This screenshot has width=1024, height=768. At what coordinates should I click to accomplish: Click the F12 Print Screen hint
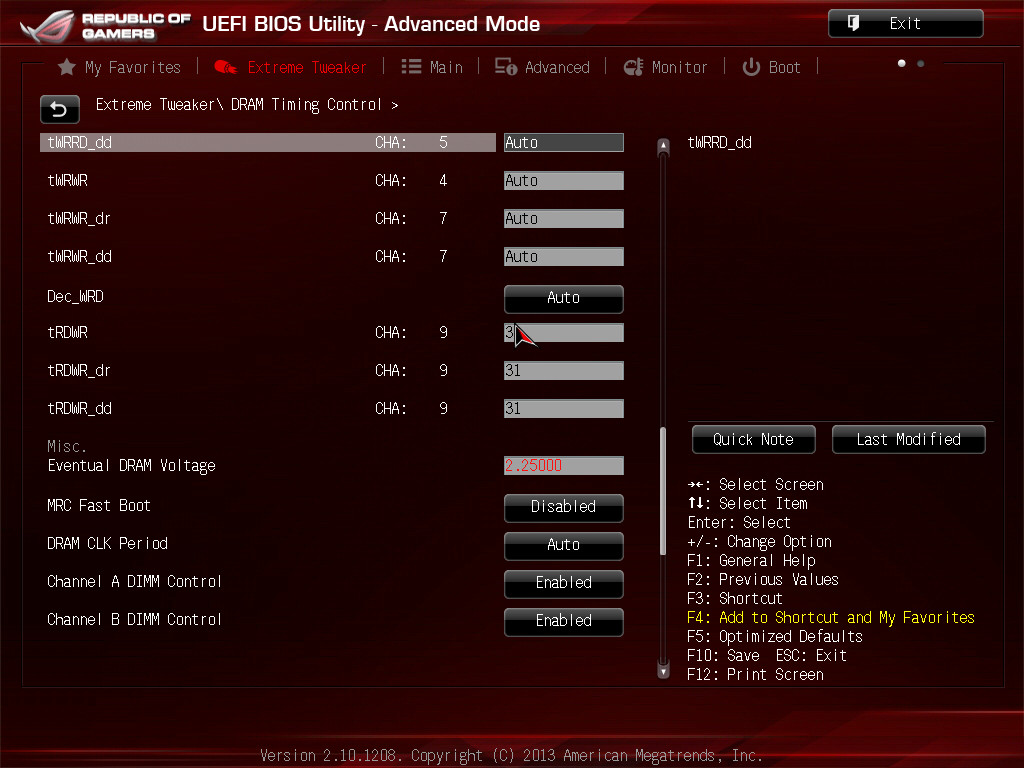click(x=755, y=674)
